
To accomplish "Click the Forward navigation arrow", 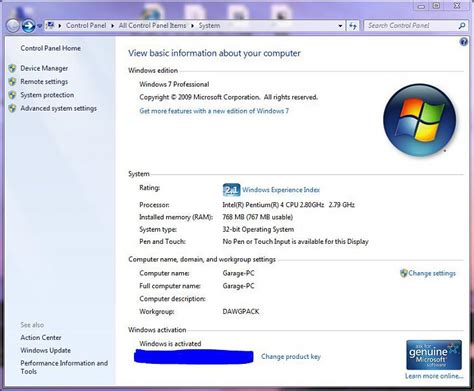I will (28, 26).
